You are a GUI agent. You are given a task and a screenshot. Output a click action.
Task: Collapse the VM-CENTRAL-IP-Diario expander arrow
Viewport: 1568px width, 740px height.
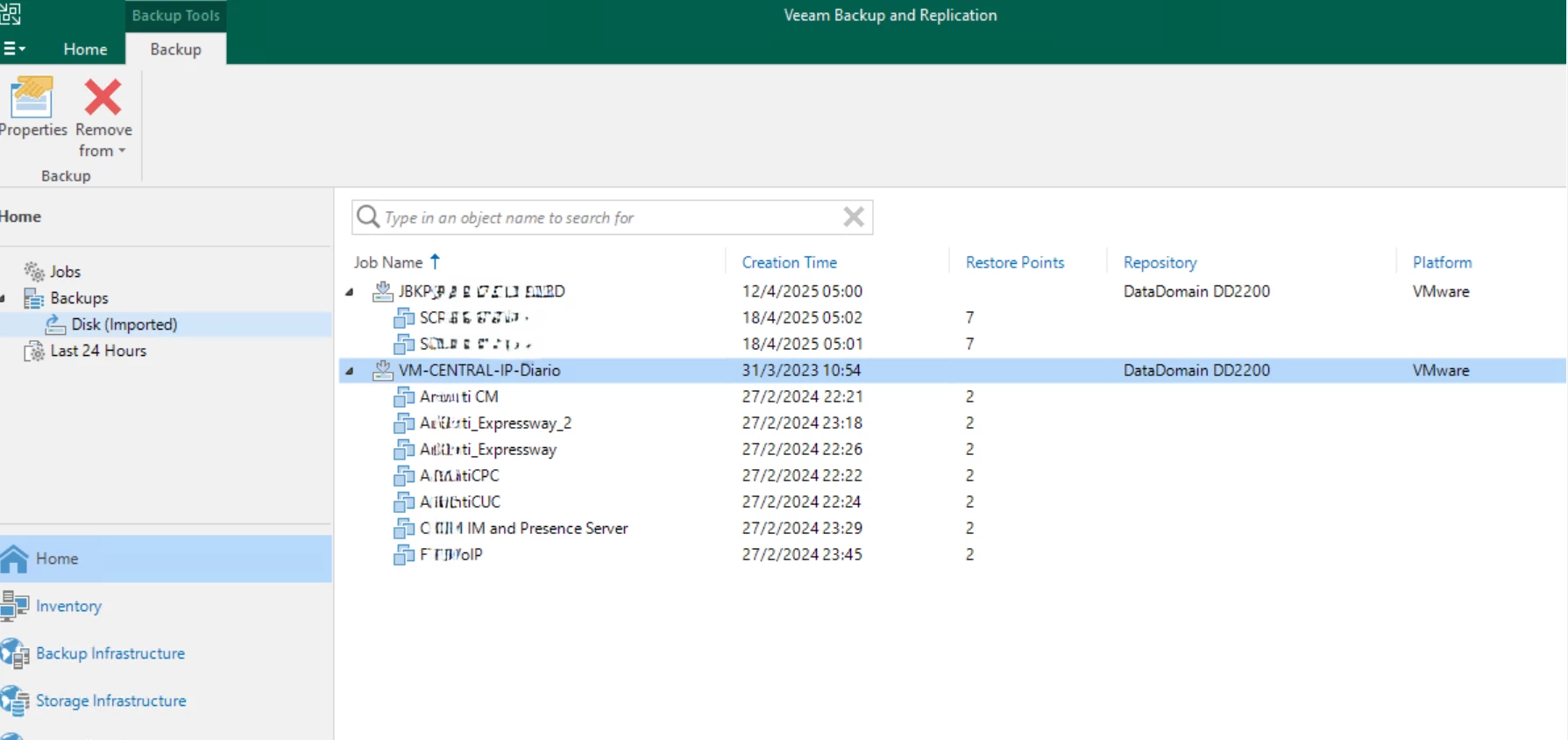click(350, 371)
